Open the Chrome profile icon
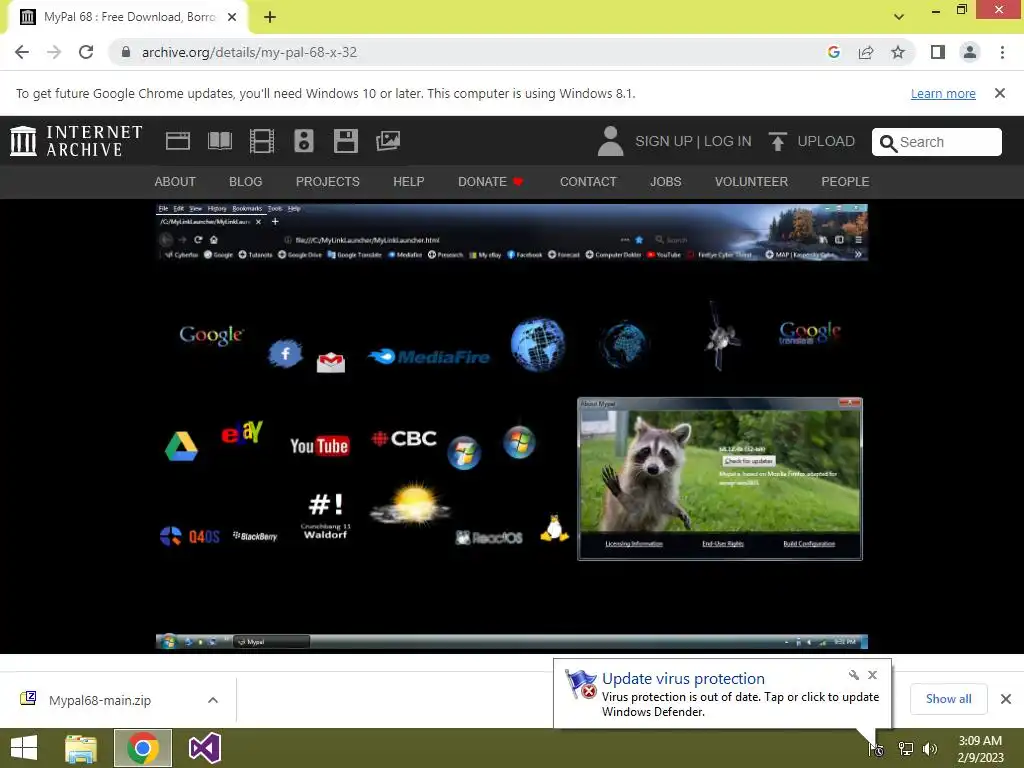 pyautogui.click(x=970, y=52)
